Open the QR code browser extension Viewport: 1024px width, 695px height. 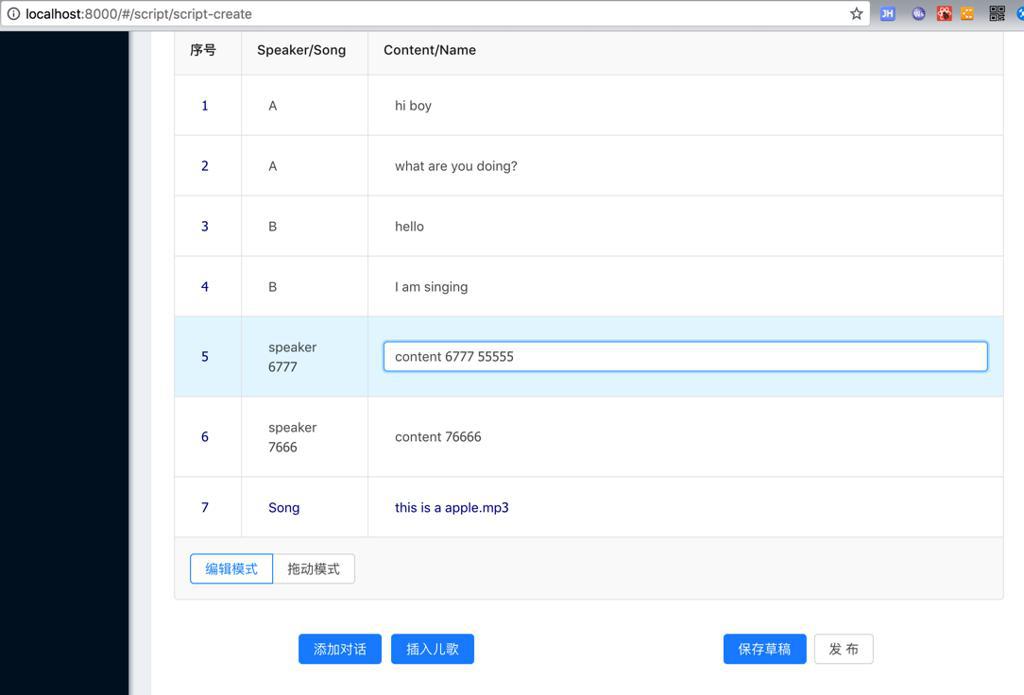click(x=997, y=14)
